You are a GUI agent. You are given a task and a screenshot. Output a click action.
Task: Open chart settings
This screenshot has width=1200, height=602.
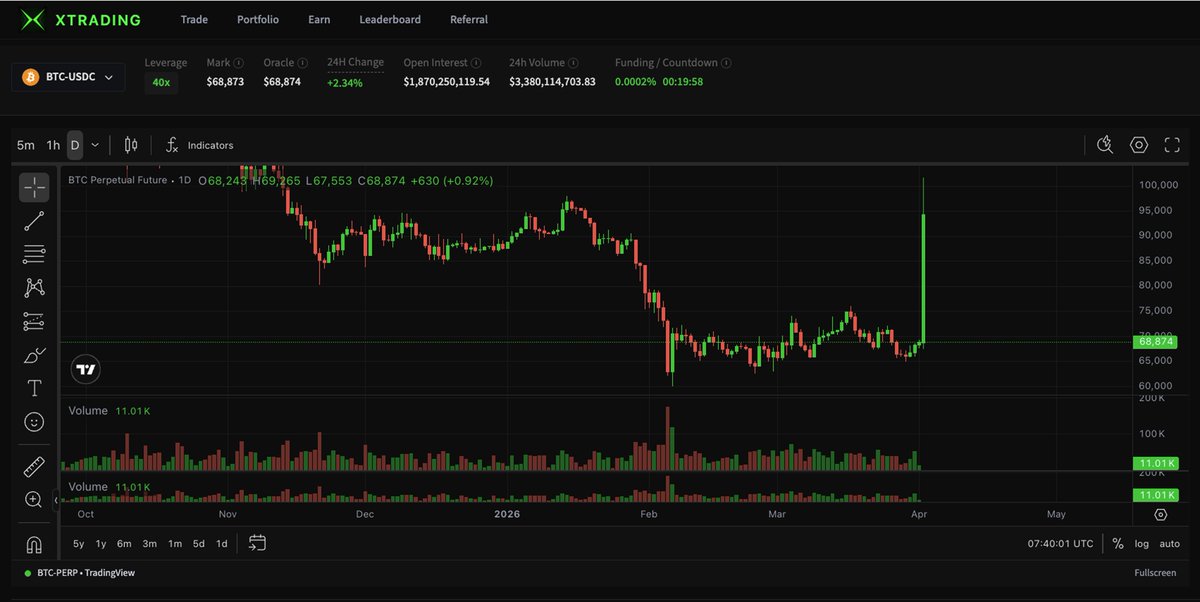tap(1138, 144)
